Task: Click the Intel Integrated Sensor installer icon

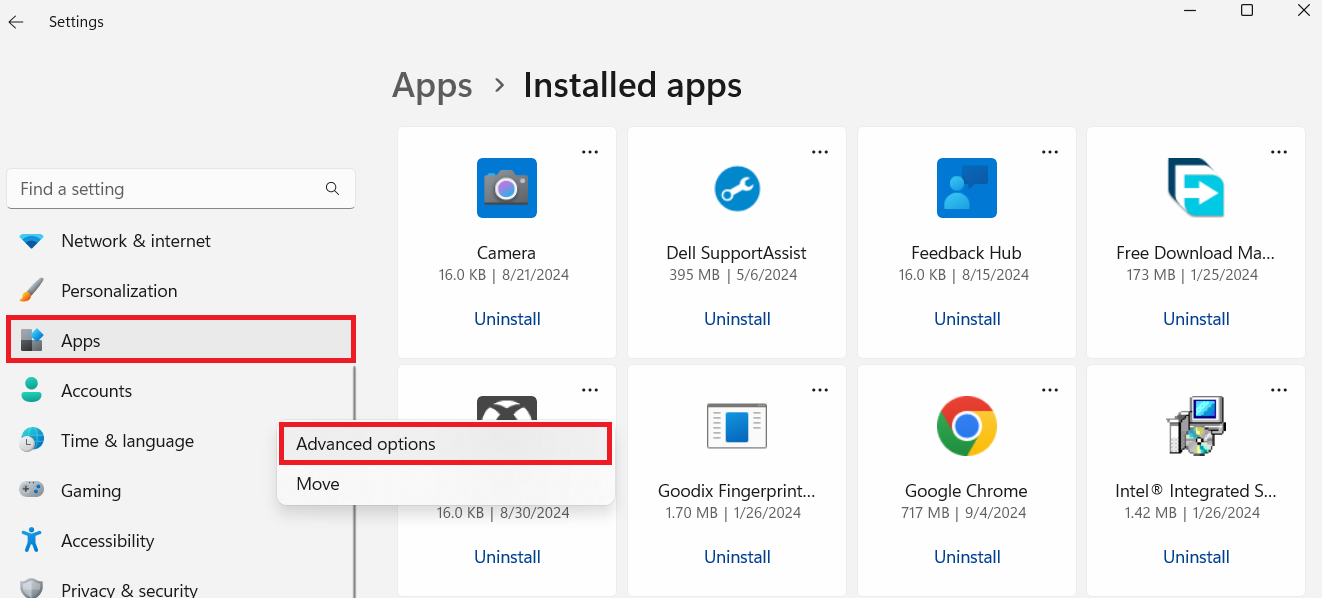Action: (1196, 426)
